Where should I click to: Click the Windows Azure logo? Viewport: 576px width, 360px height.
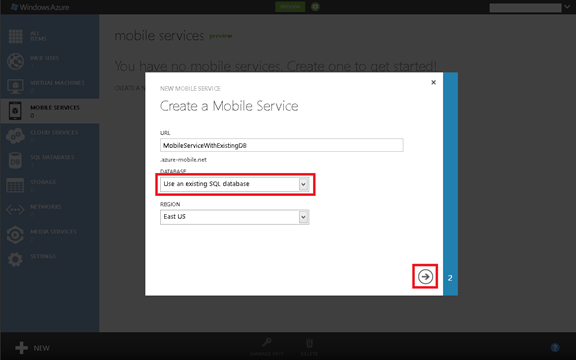pyautogui.click(x=40, y=7)
